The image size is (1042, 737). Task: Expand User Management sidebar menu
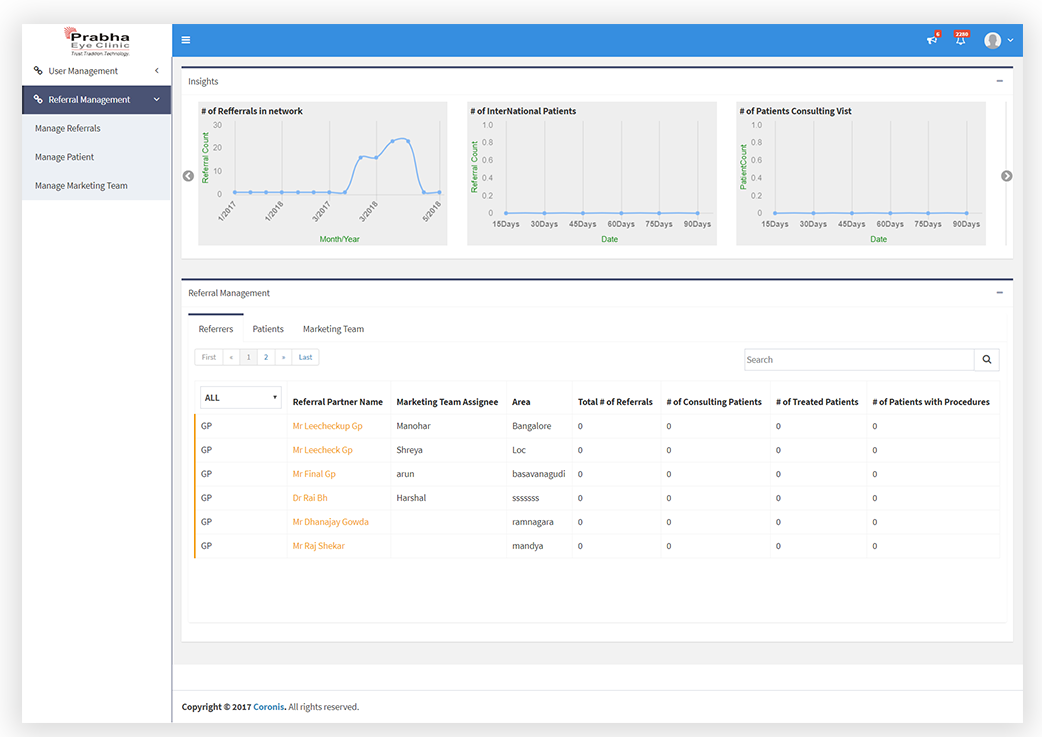point(96,71)
